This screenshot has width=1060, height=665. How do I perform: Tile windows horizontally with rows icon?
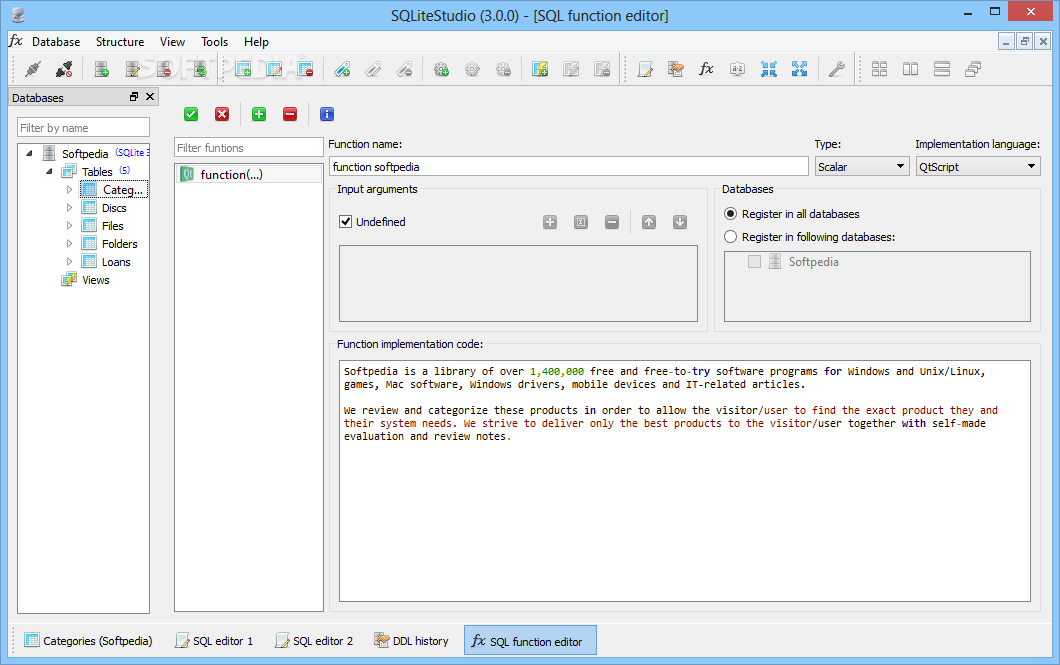click(x=942, y=69)
